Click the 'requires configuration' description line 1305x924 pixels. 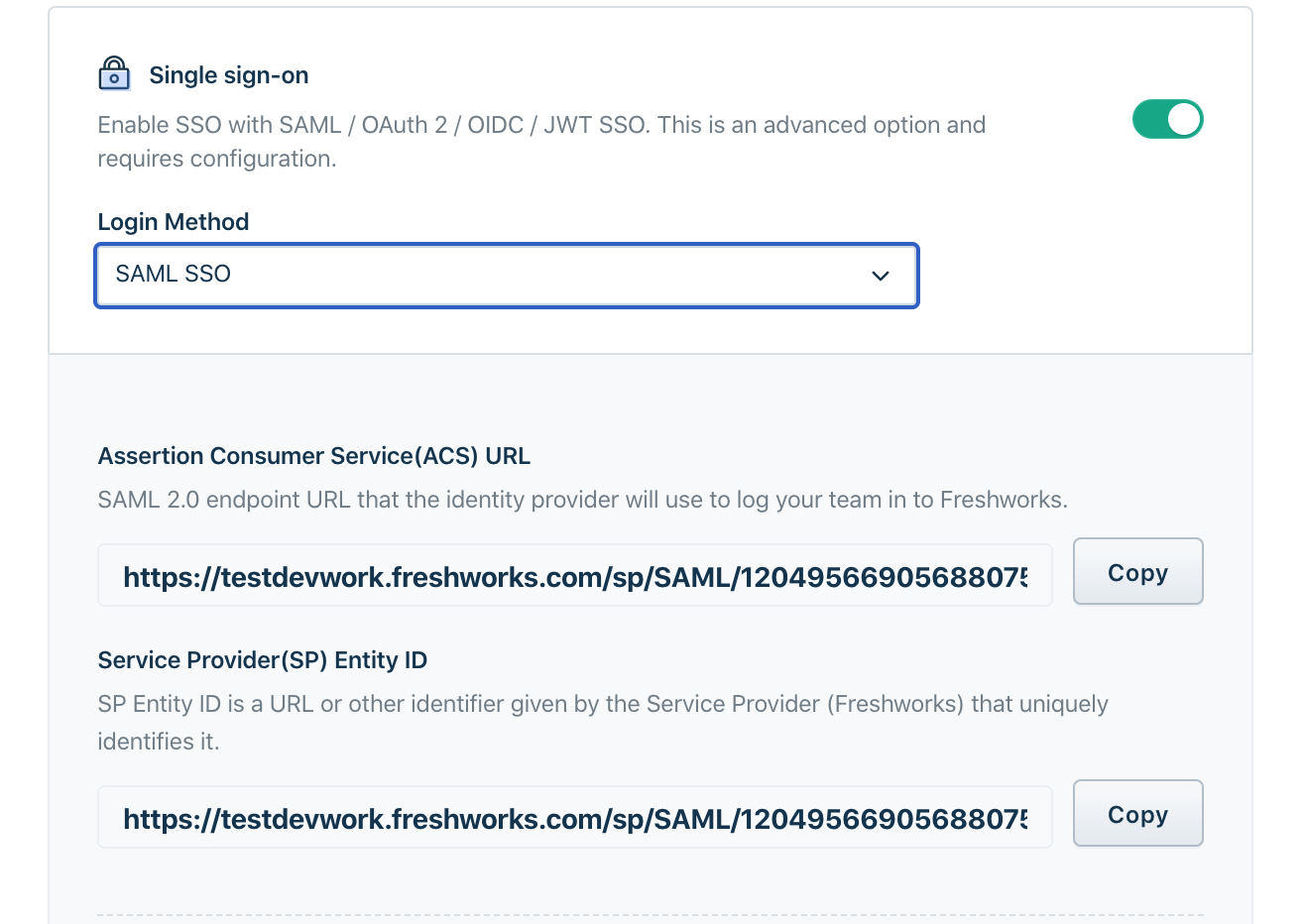(x=216, y=159)
